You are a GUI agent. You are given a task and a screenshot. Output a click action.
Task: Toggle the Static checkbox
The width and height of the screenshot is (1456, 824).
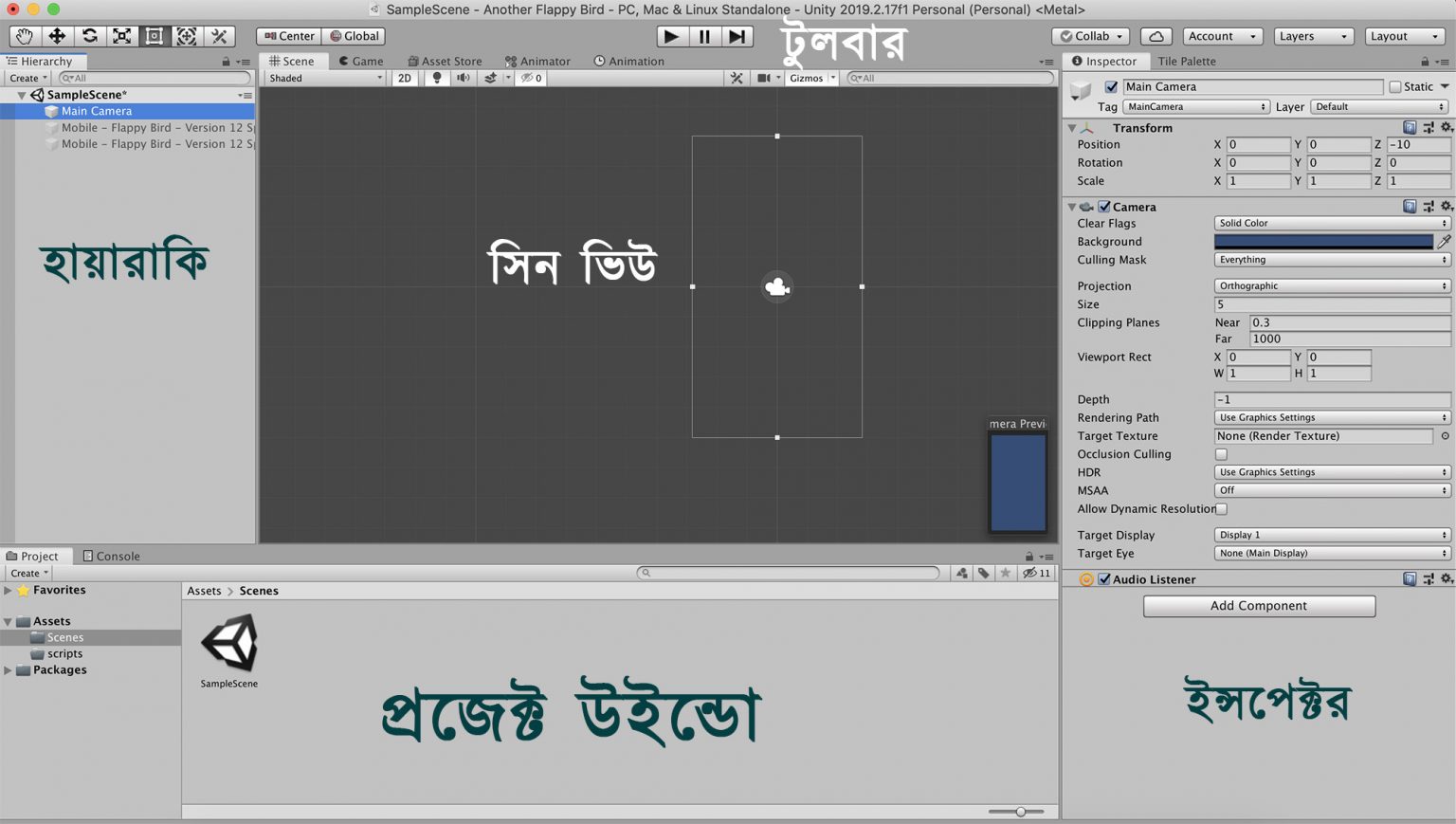click(x=1395, y=86)
